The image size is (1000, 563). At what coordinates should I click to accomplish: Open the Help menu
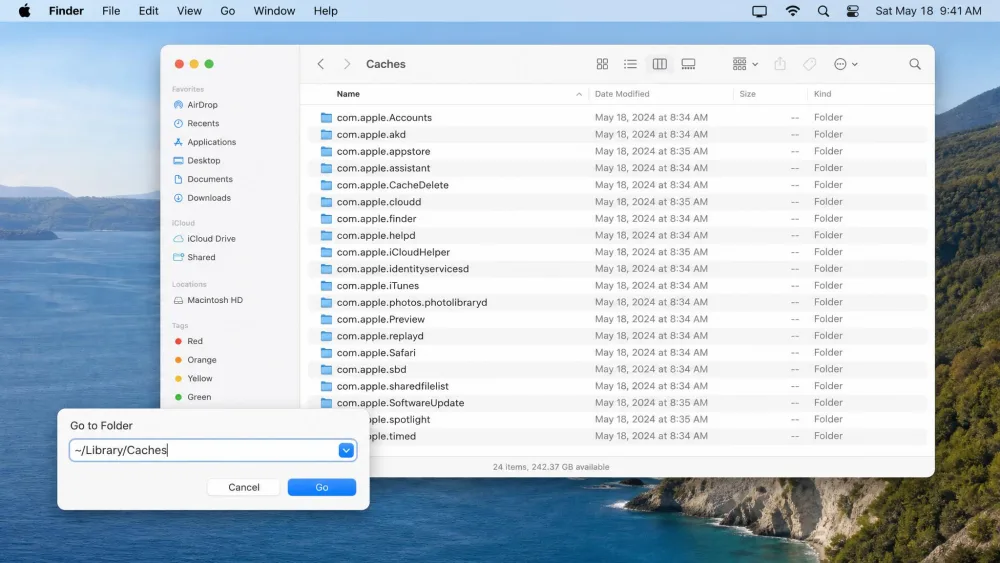325,11
